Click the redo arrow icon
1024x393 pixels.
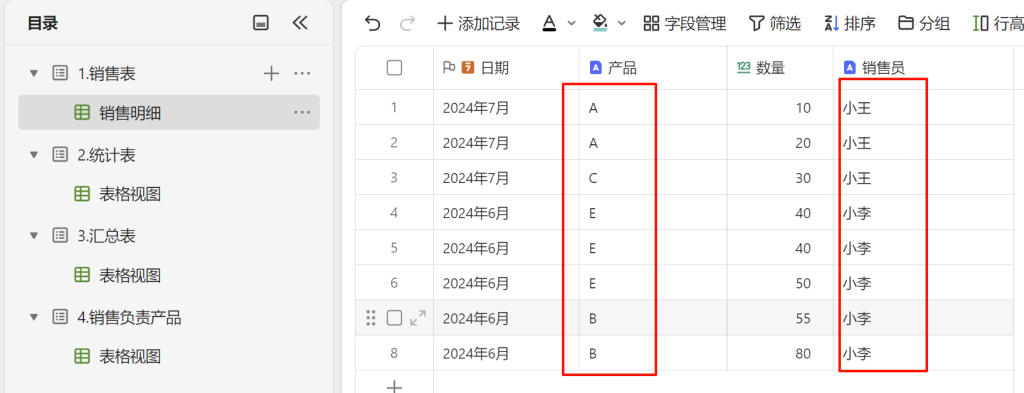coord(408,24)
